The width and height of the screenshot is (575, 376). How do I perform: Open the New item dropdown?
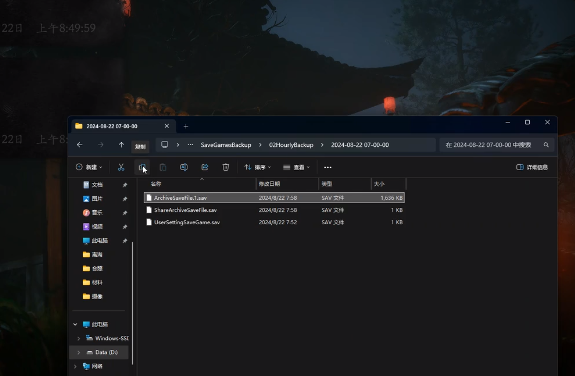pyautogui.click(x=89, y=167)
